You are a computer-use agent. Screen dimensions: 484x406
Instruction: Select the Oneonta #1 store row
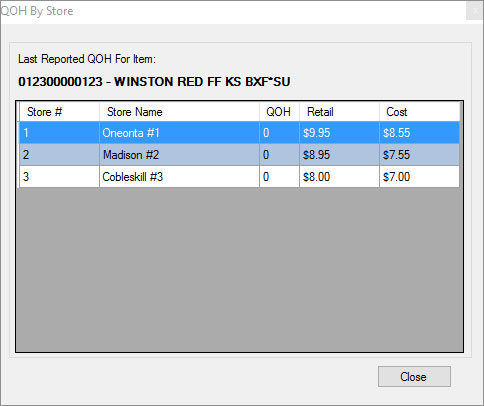(x=239, y=133)
